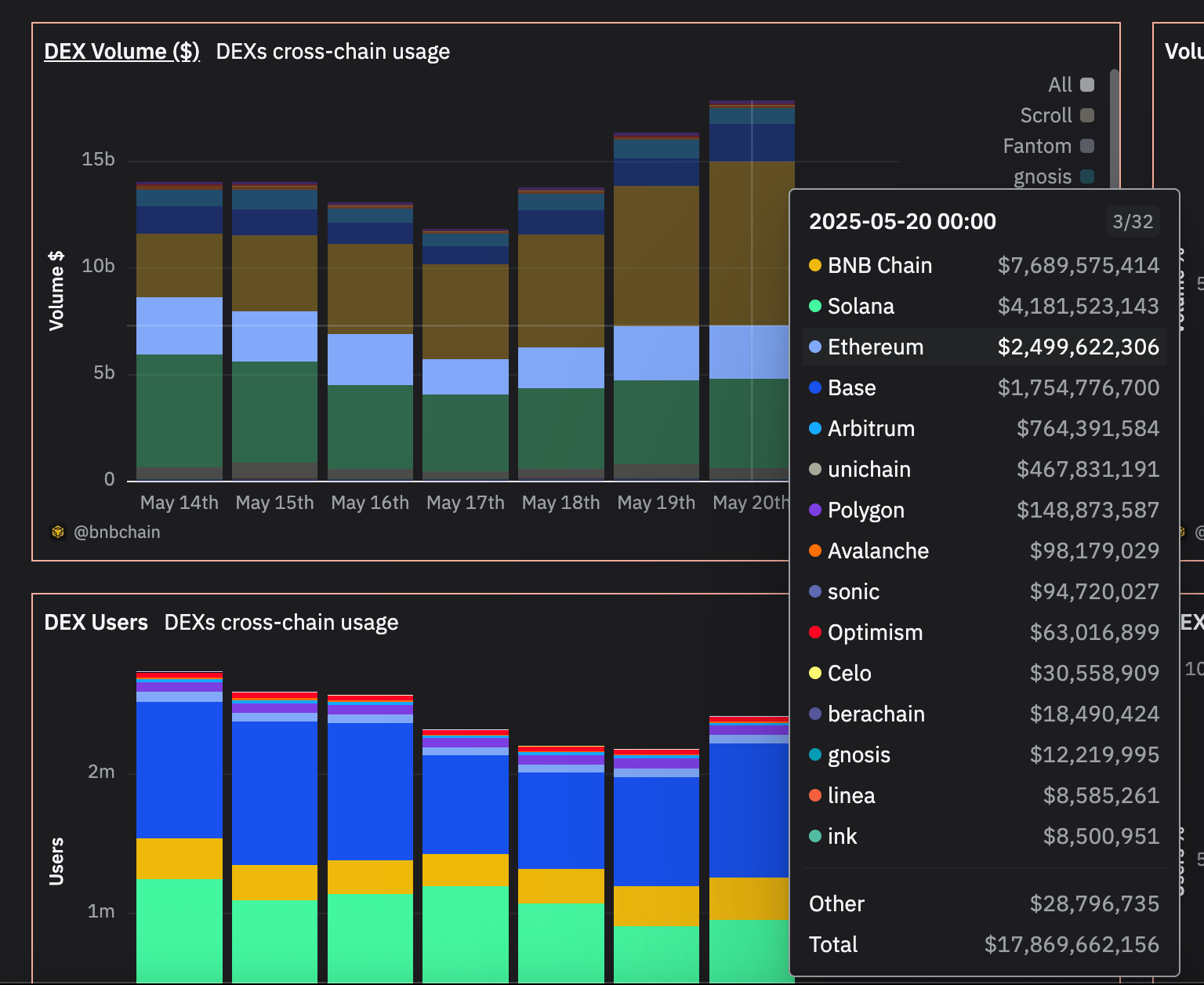Image resolution: width=1204 pixels, height=985 pixels.
Task: Click the Avalanche orange dot in tooltip
Action: (815, 551)
